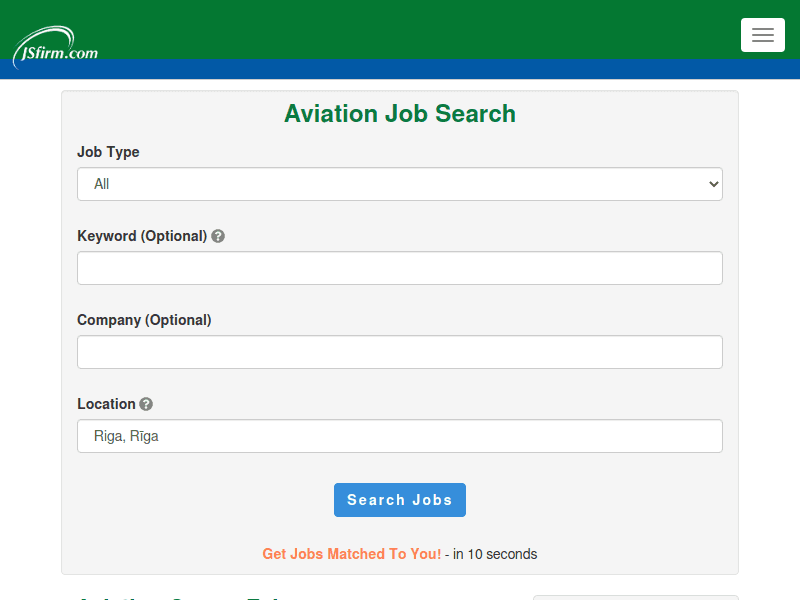Expand the Job Type dropdown
This screenshot has width=800, height=600.
coord(399,184)
